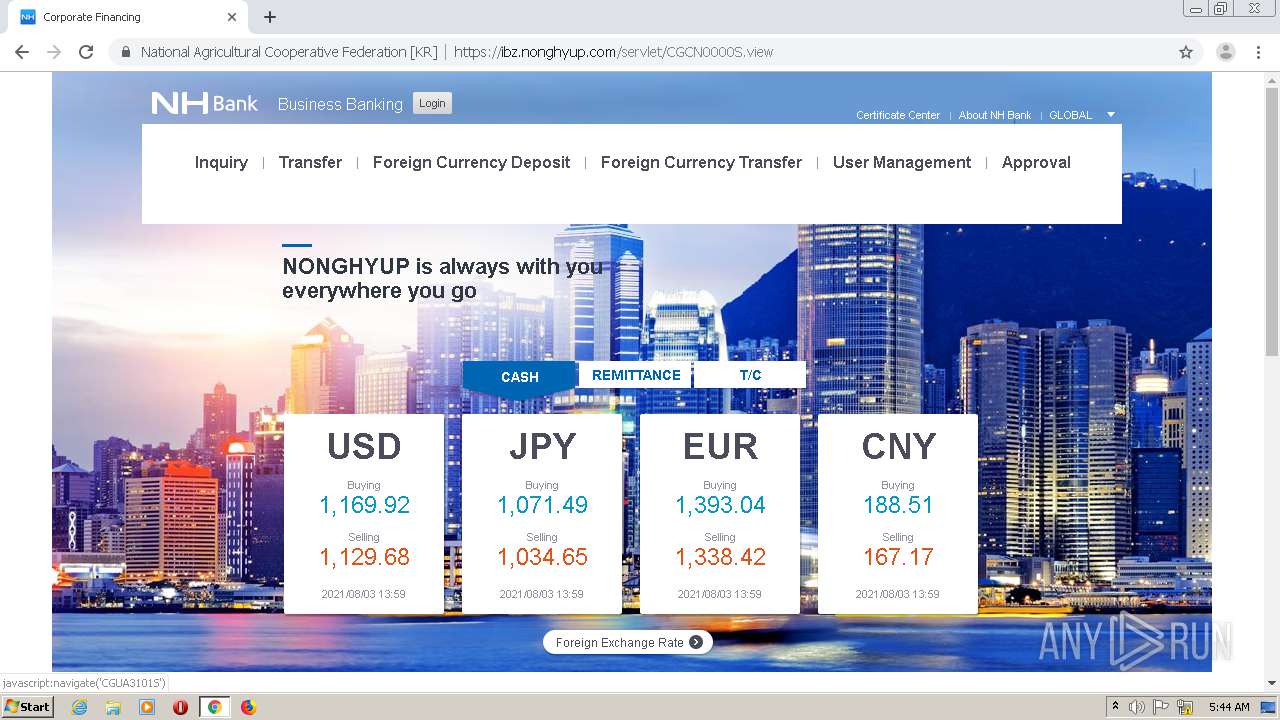
Task: Click the page vertical scrollbar
Action: 1272,221
